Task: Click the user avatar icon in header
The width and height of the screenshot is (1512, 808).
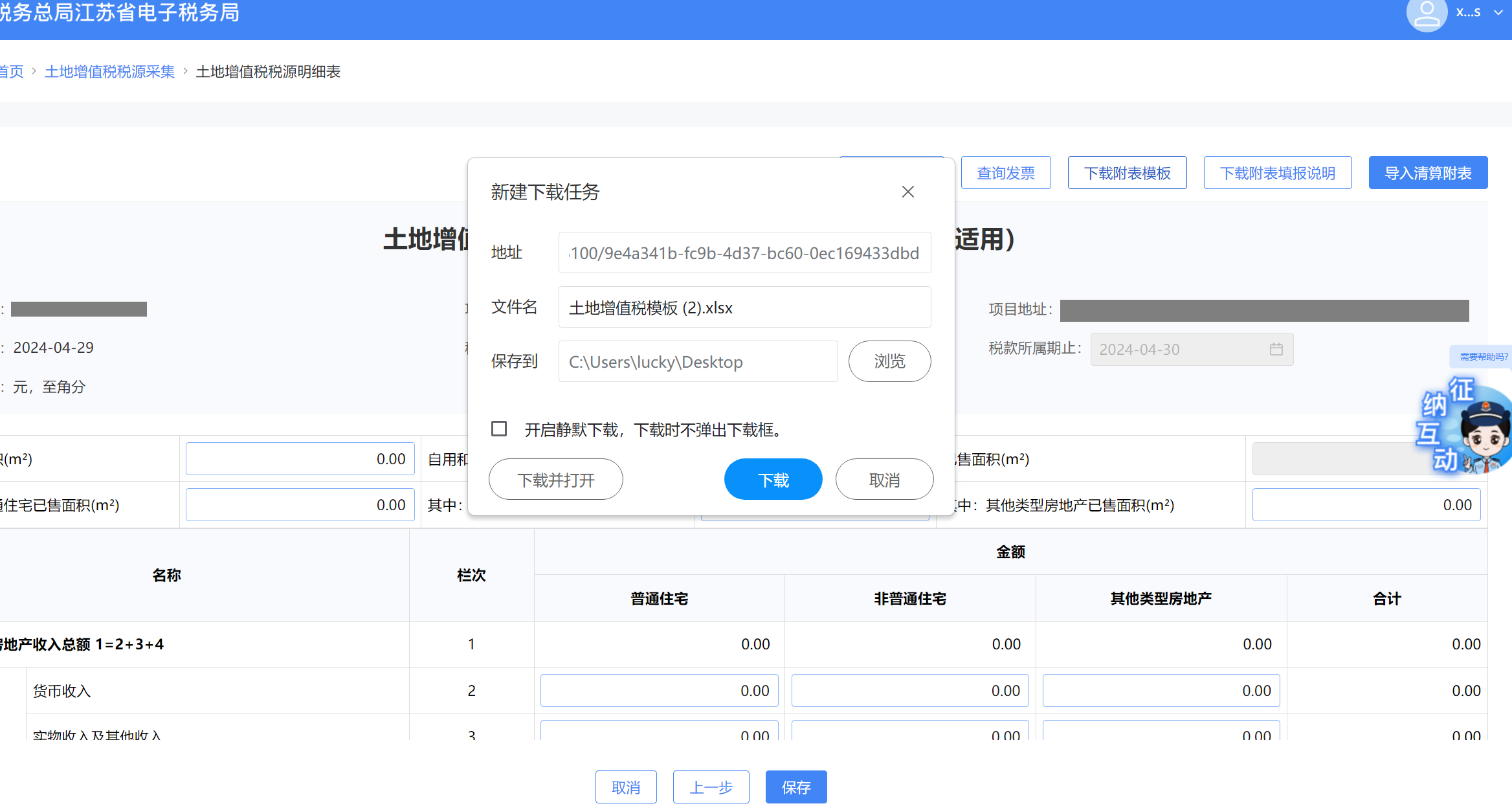Action: 1426,14
